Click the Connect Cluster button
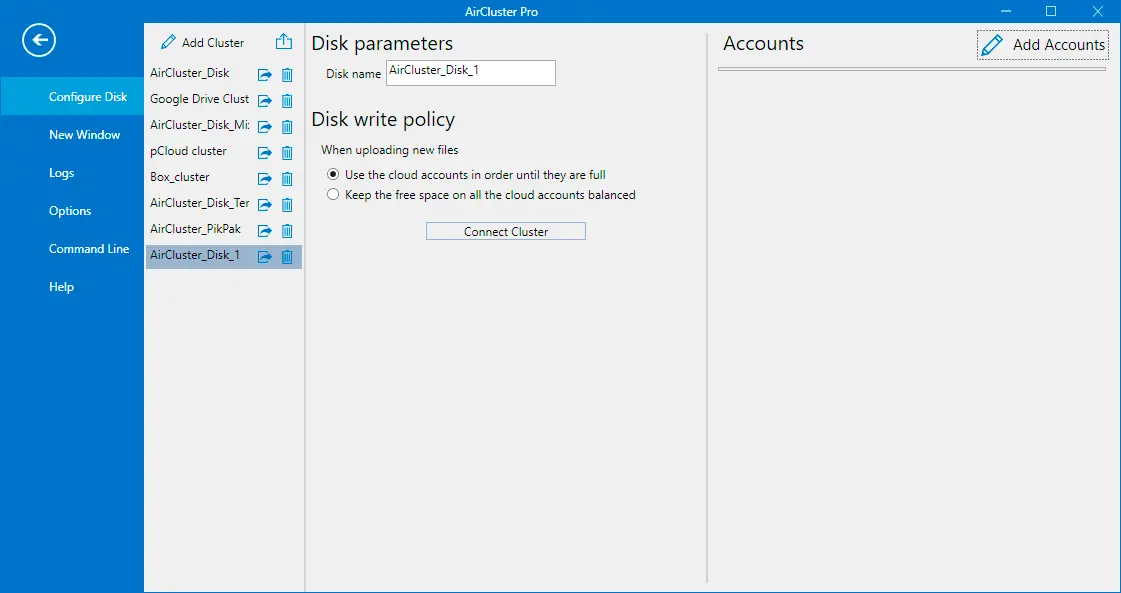 pyautogui.click(x=505, y=231)
